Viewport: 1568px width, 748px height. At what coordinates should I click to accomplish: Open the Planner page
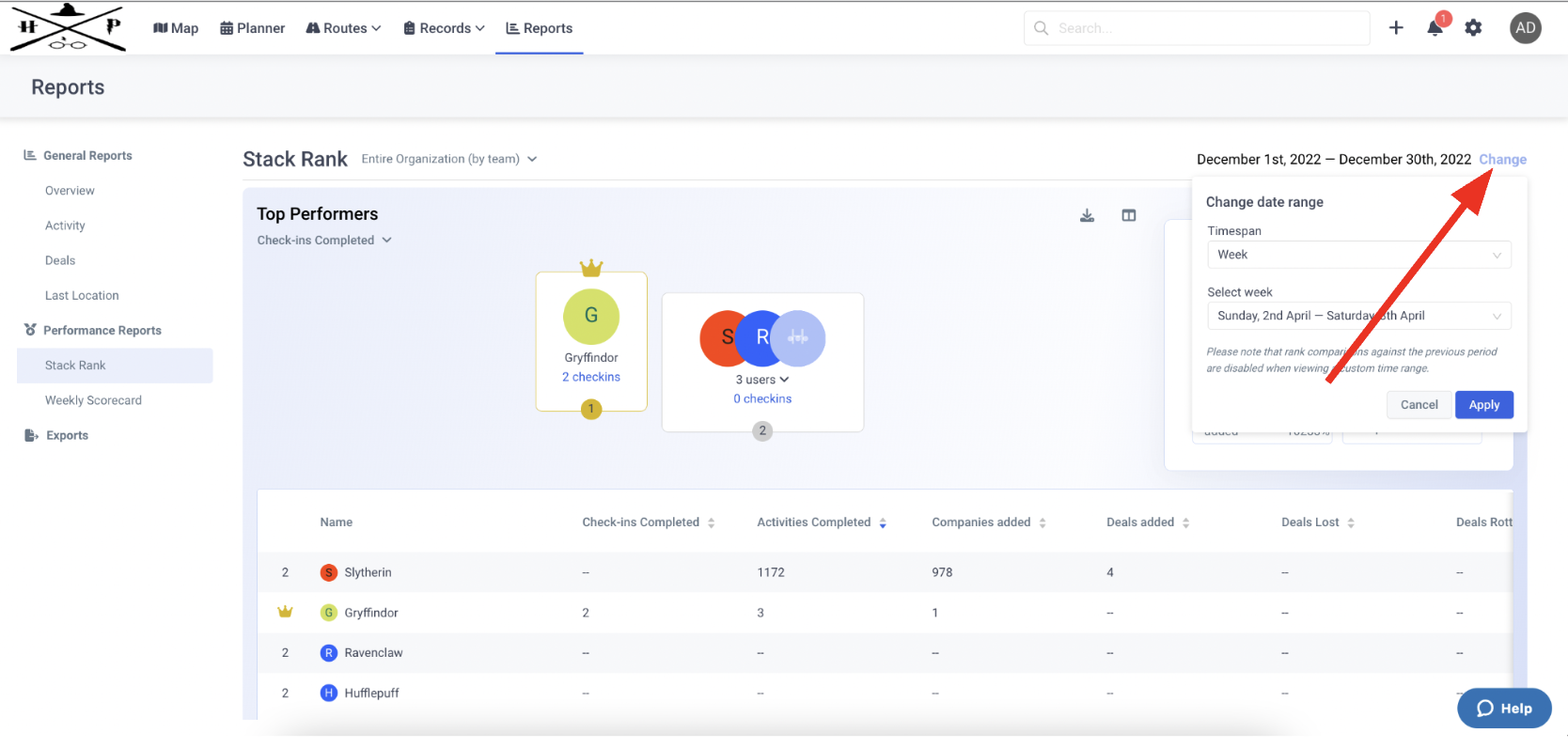click(252, 28)
